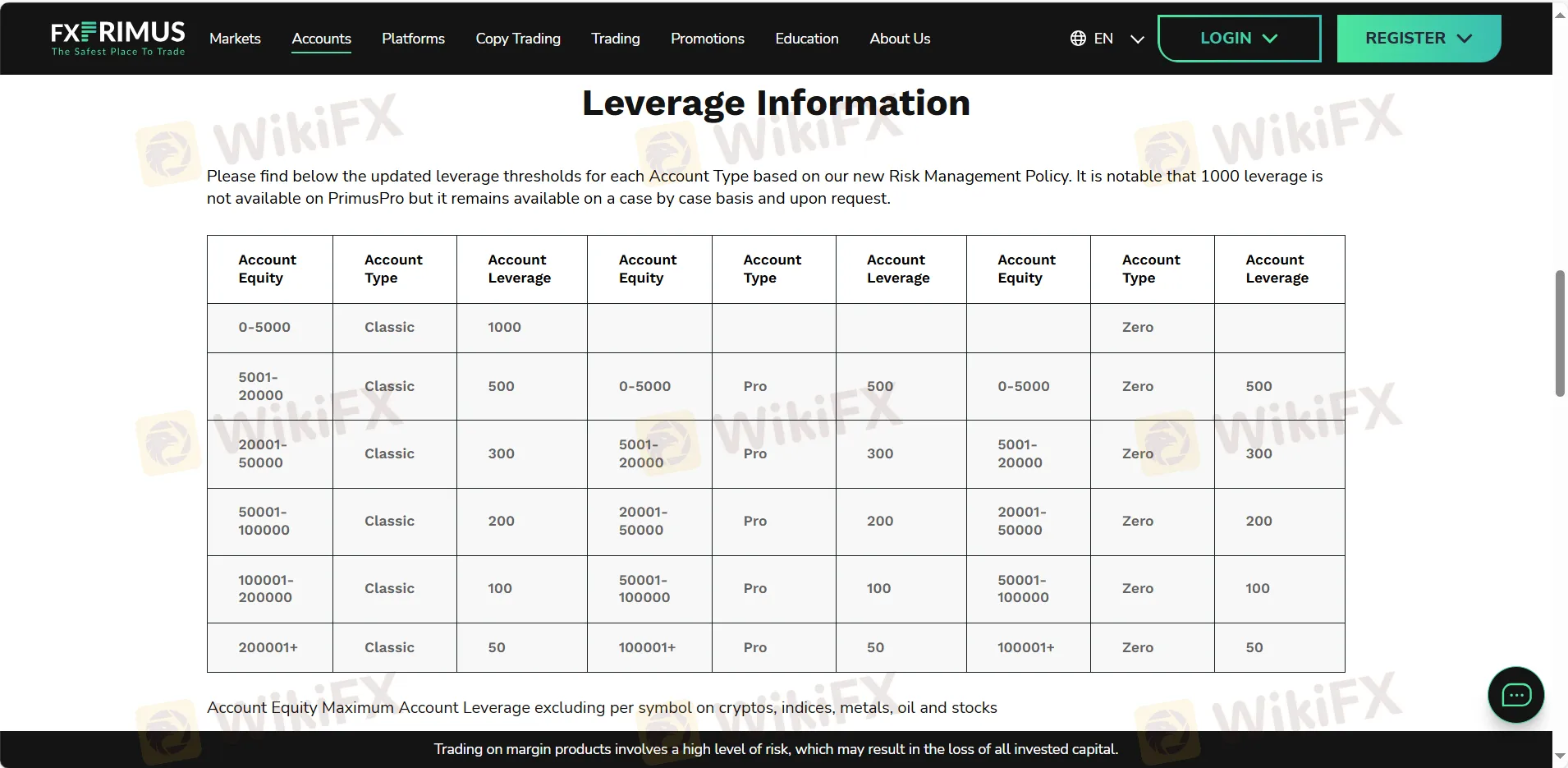1568x768 pixels.
Task: Click the 100001-200000 equity cell
Action: pyautogui.click(x=270, y=589)
